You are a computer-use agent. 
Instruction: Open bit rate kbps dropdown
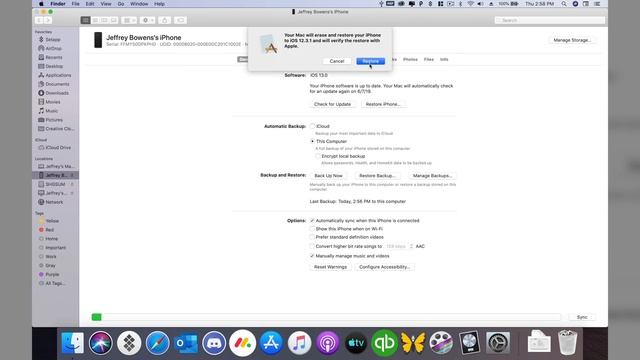click(399, 246)
